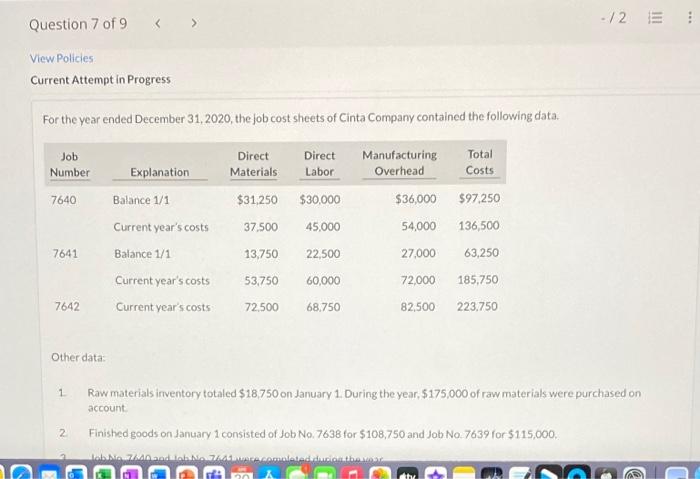Click the $30,000 direct labor value
The width and height of the screenshot is (700, 479).
pyautogui.click(x=320, y=200)
